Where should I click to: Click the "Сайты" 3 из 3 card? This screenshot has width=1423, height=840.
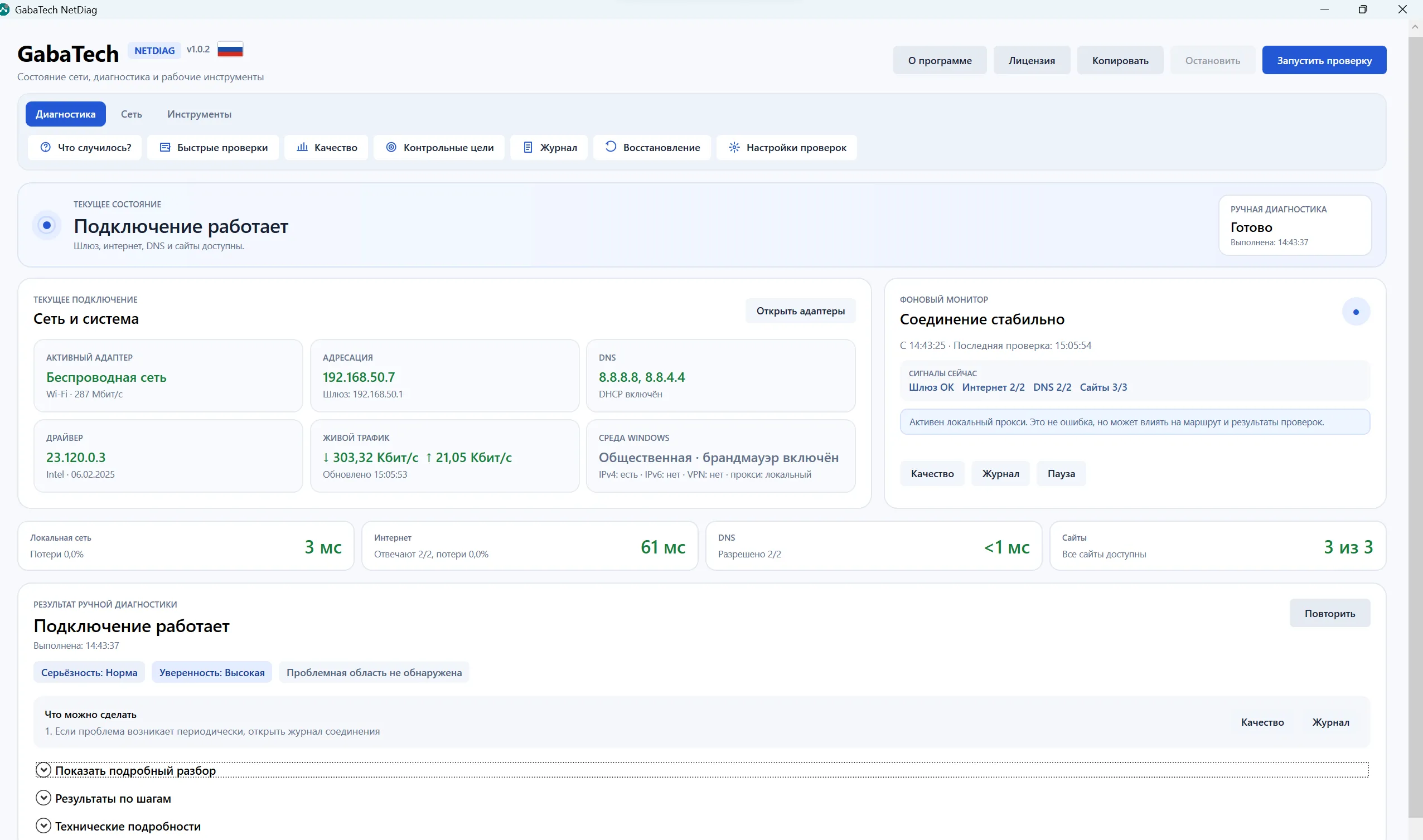[x=1217, y=546]
